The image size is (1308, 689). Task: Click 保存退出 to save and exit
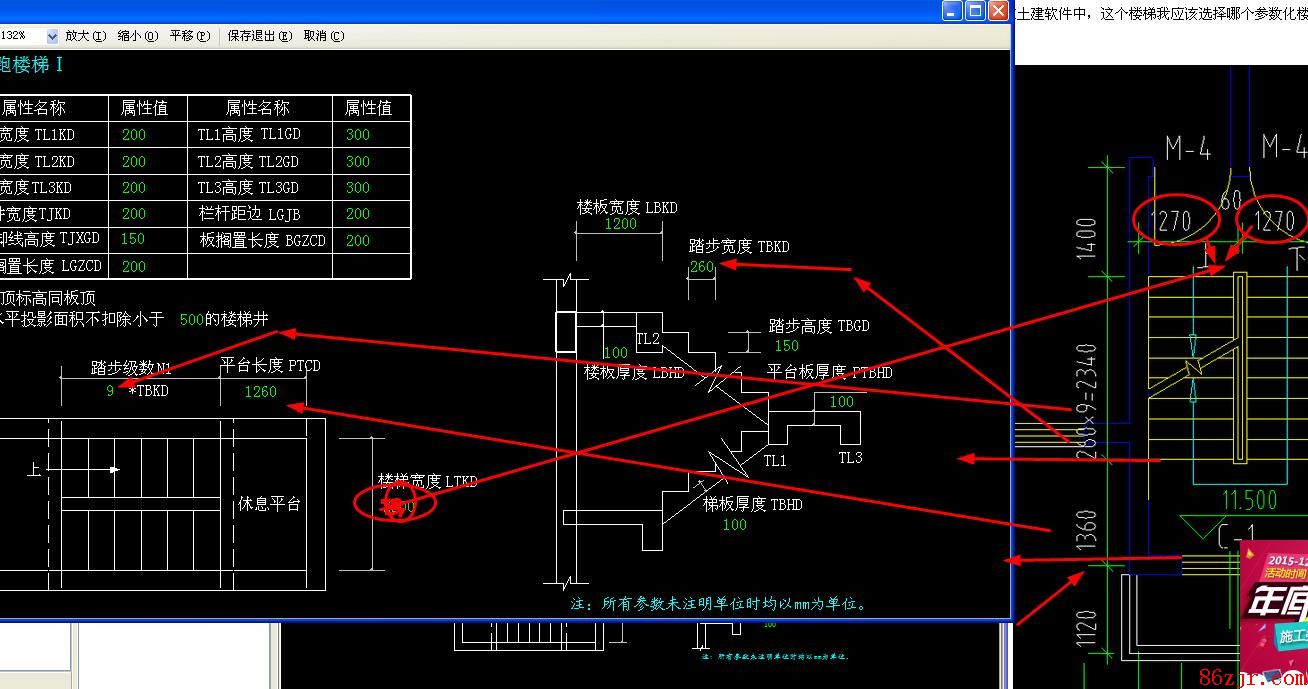(259, 36)
